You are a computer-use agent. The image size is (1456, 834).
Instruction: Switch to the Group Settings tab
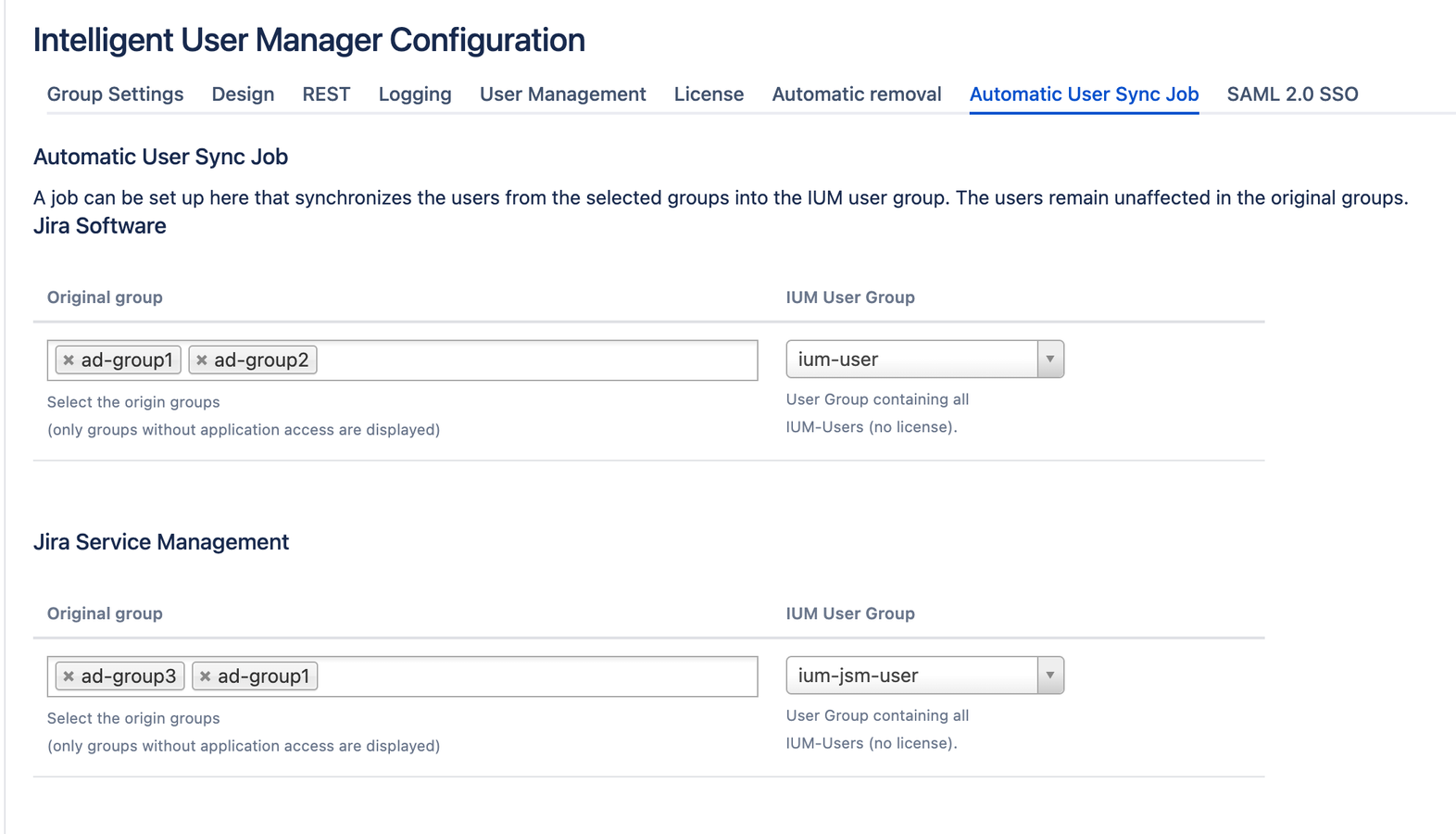(116, 95)
